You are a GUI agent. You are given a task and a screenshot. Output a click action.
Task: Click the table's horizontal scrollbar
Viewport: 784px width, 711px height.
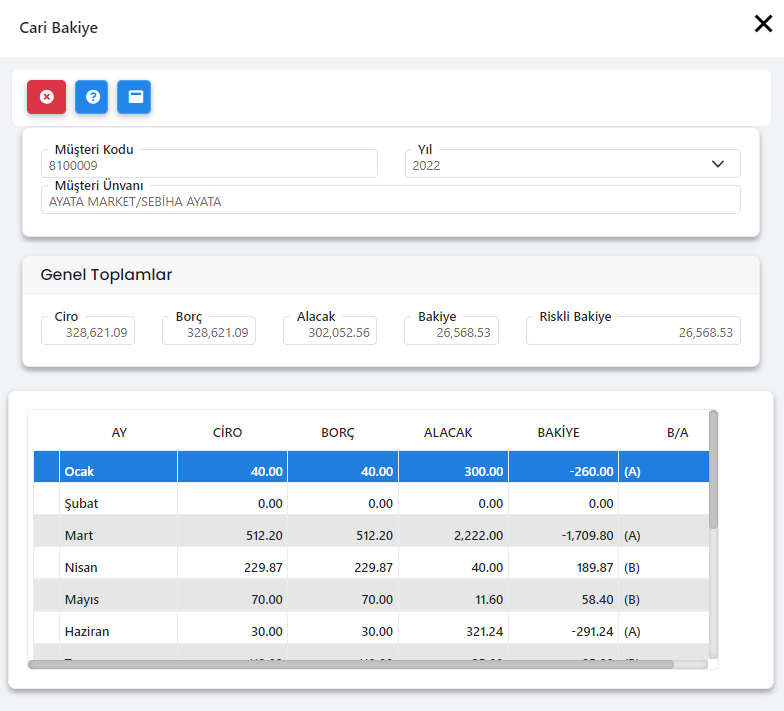click(350, 663)
